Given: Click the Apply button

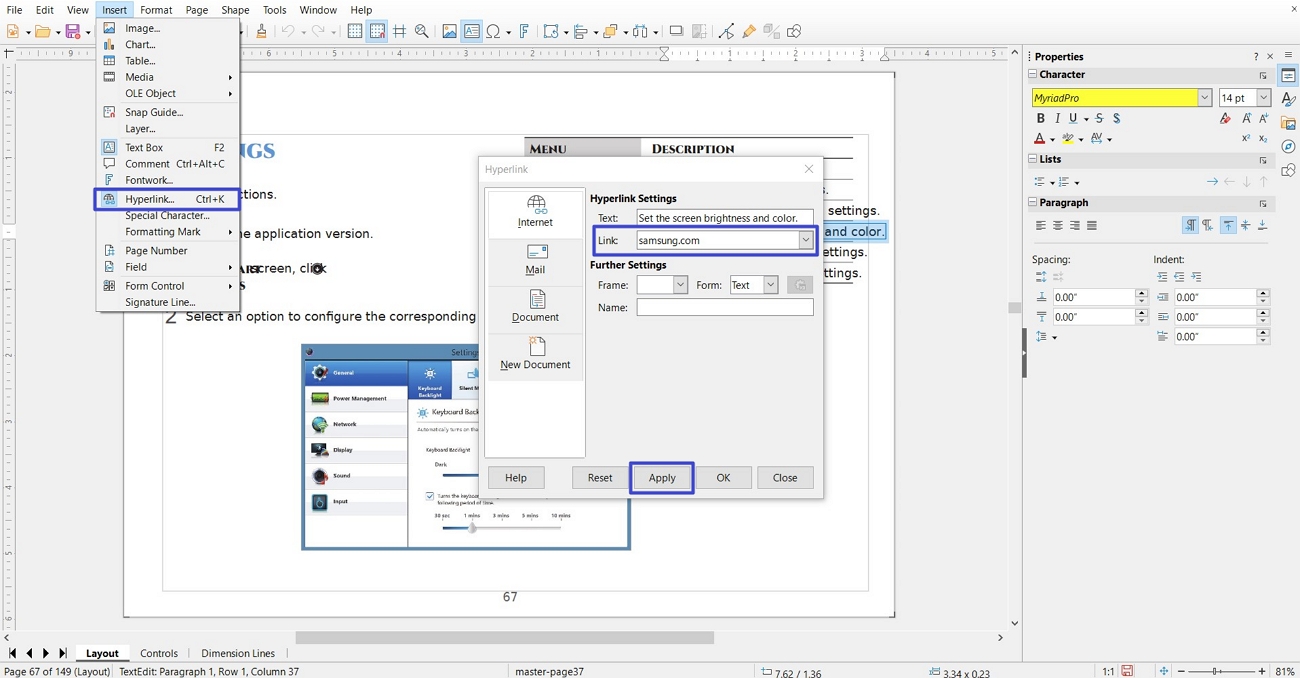Looking at the screenshot, I should point(662,478).
